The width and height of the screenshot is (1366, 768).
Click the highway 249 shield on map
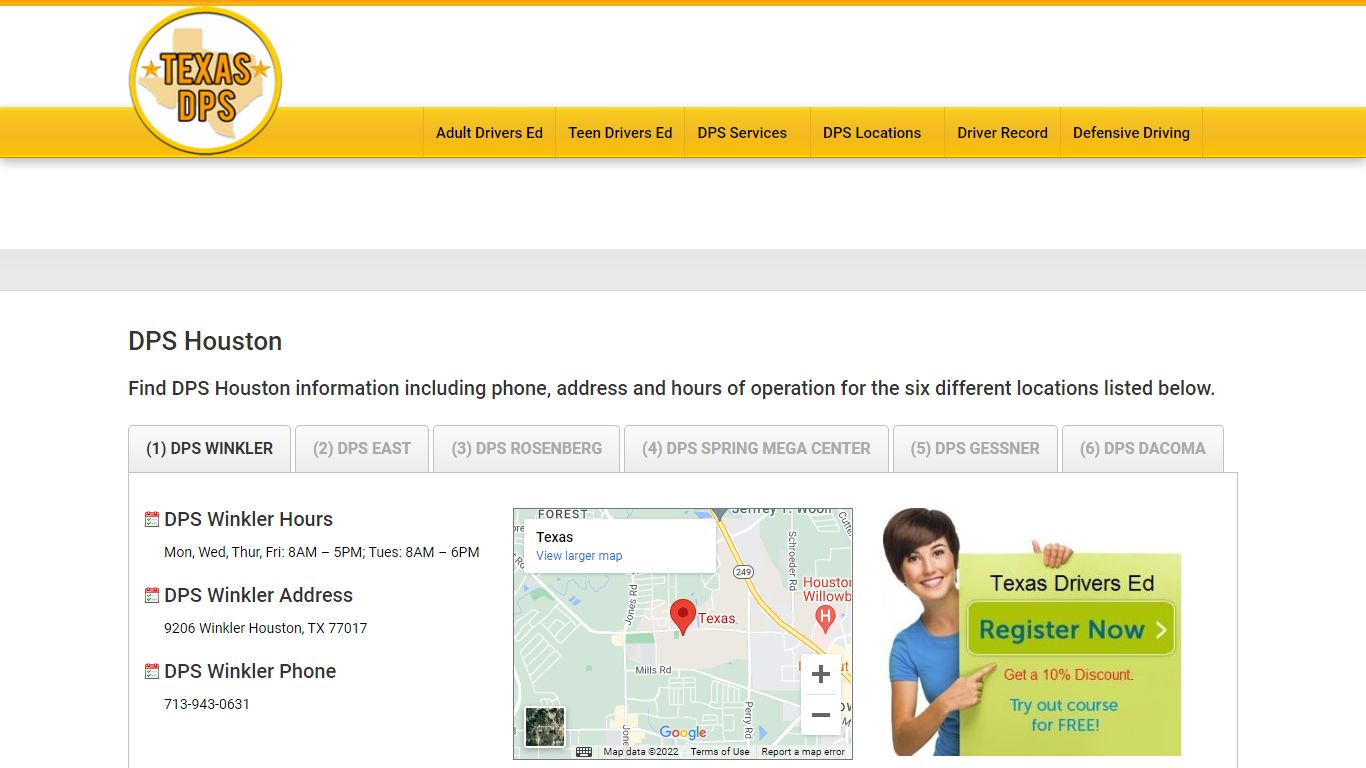click(x=742, y=572)
